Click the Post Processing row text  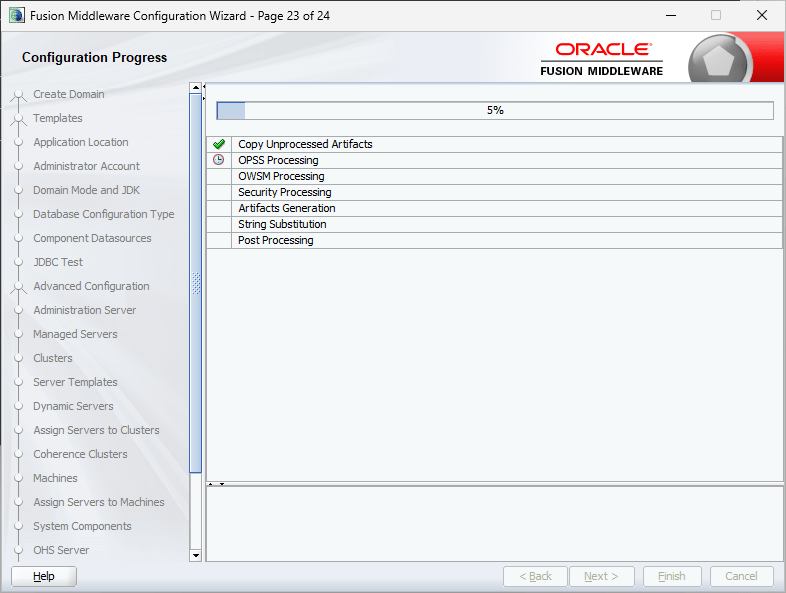[x=276, y=241]
